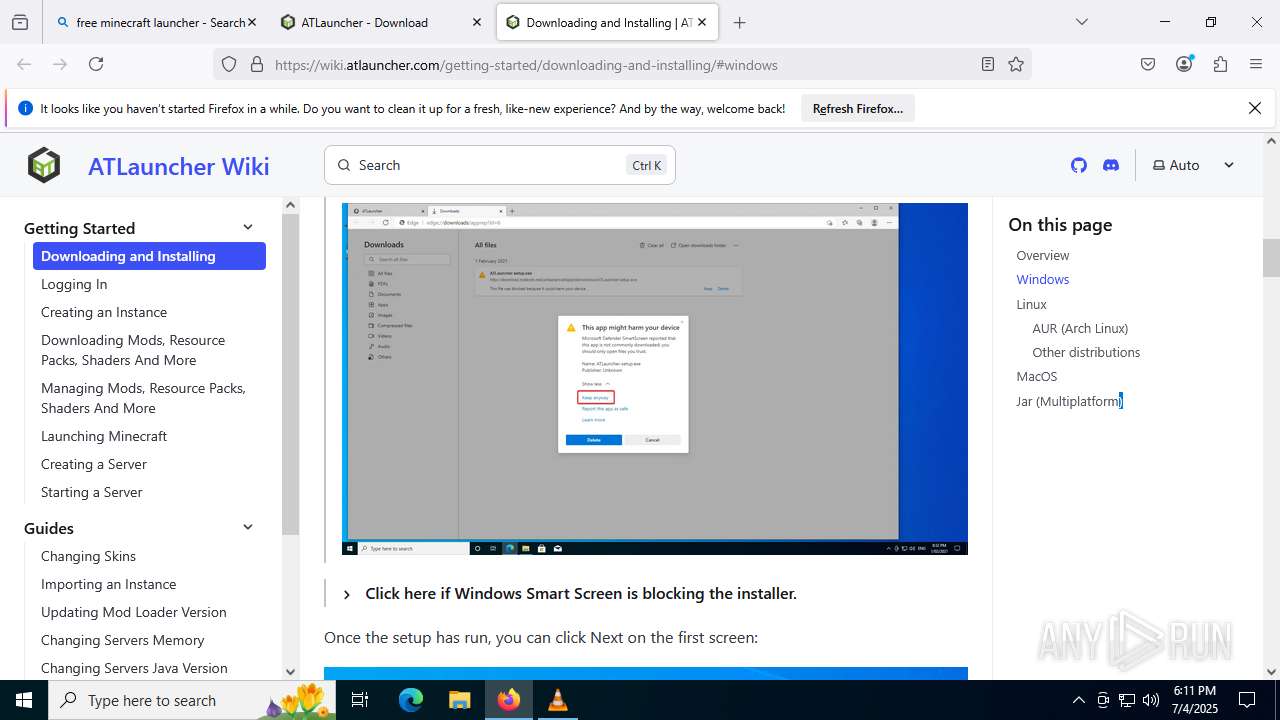Viewport: 1280px width, 720px height.
Task: Open the Changing Skins guide
Action: point(88,556)
